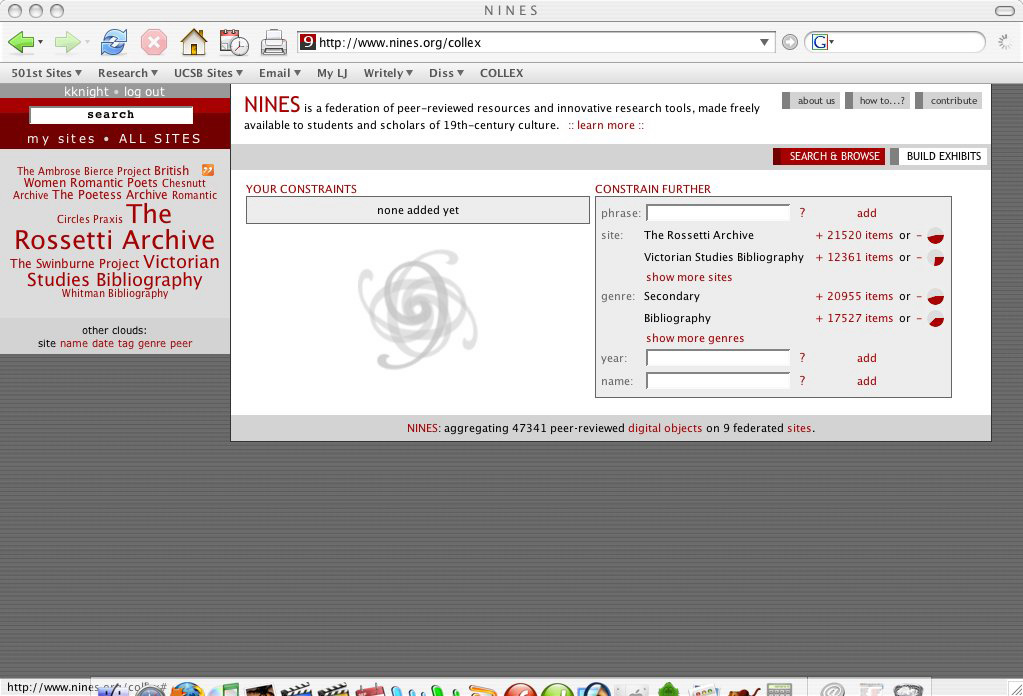Add the '+ 21520 items' Rossetti Archive constraint
The image size is (1023, 696).
click(x=854, y=235)
